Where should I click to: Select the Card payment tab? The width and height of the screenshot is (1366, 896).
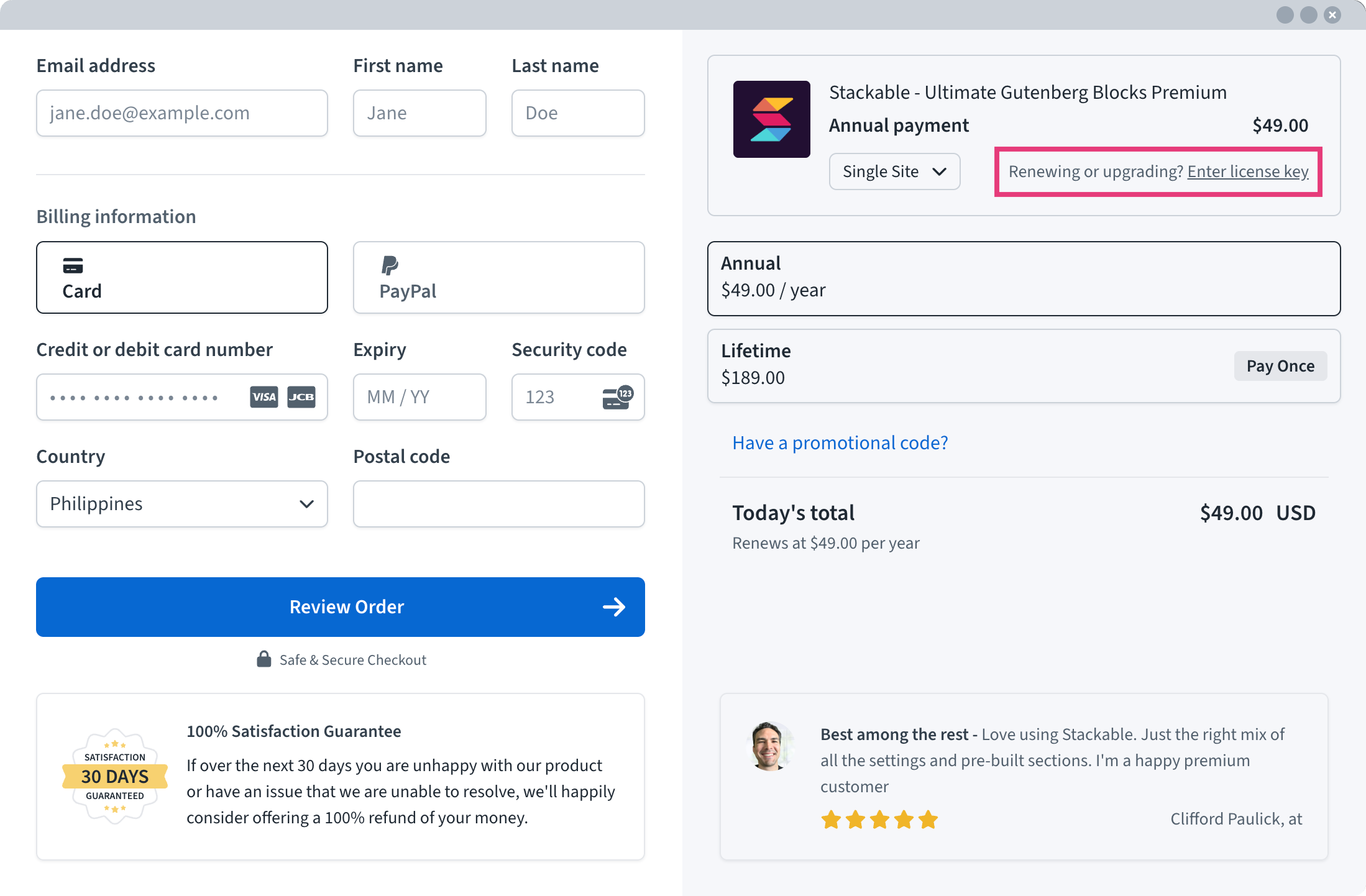(x=181, y=278)
